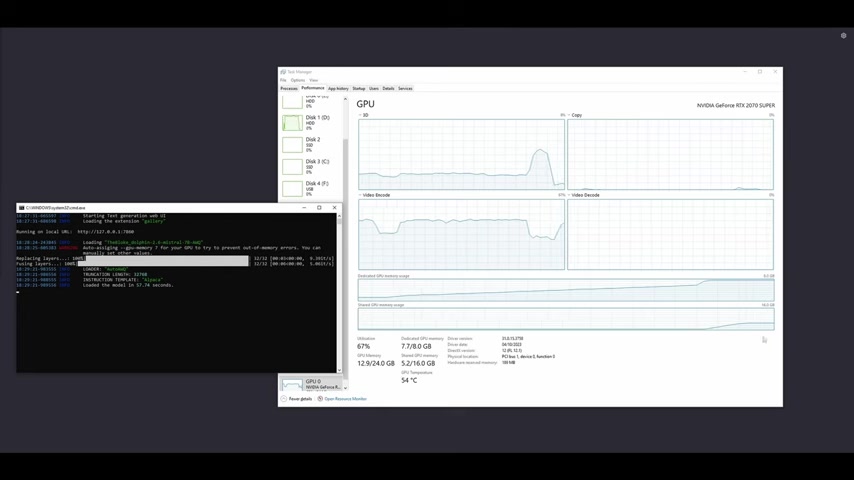Click the cmd.exe window title icon
The height and width of the screenshot is (480, 854).
(21, 208)
